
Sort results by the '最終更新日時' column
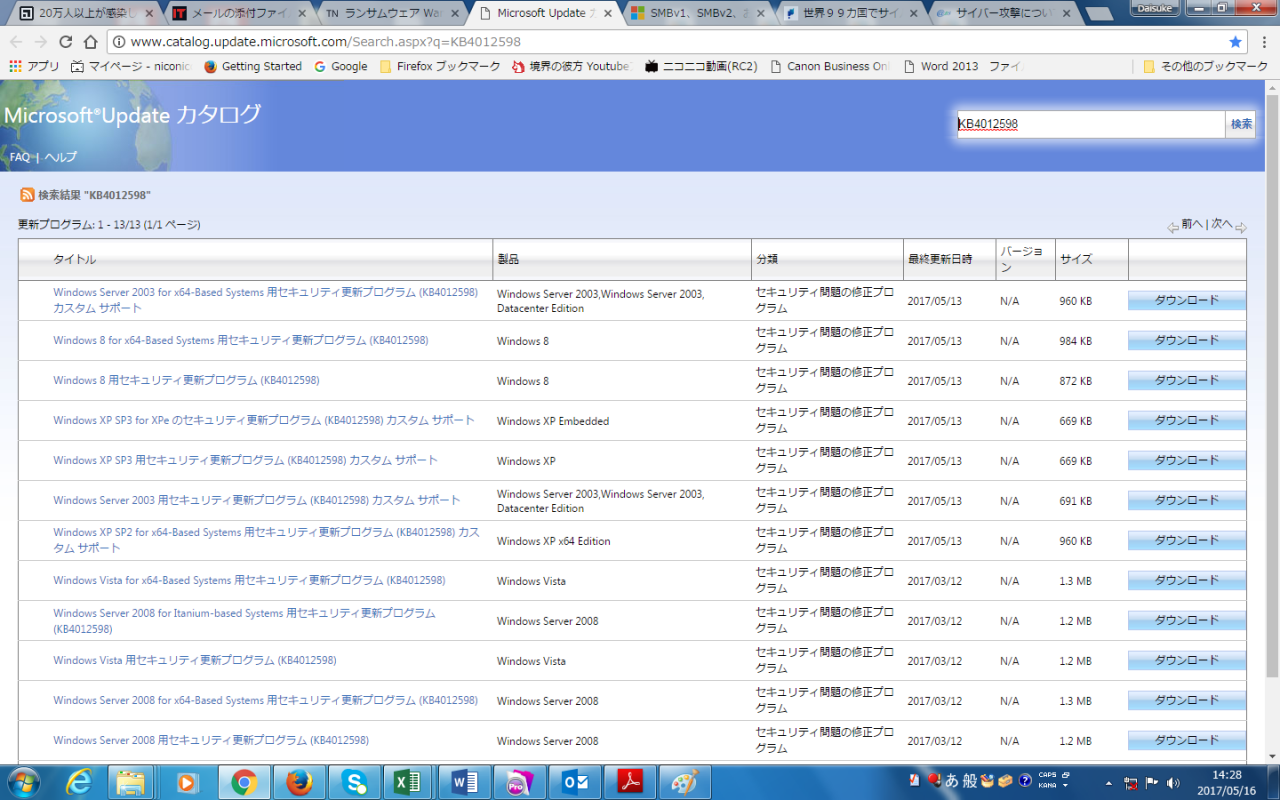point(939,259)
